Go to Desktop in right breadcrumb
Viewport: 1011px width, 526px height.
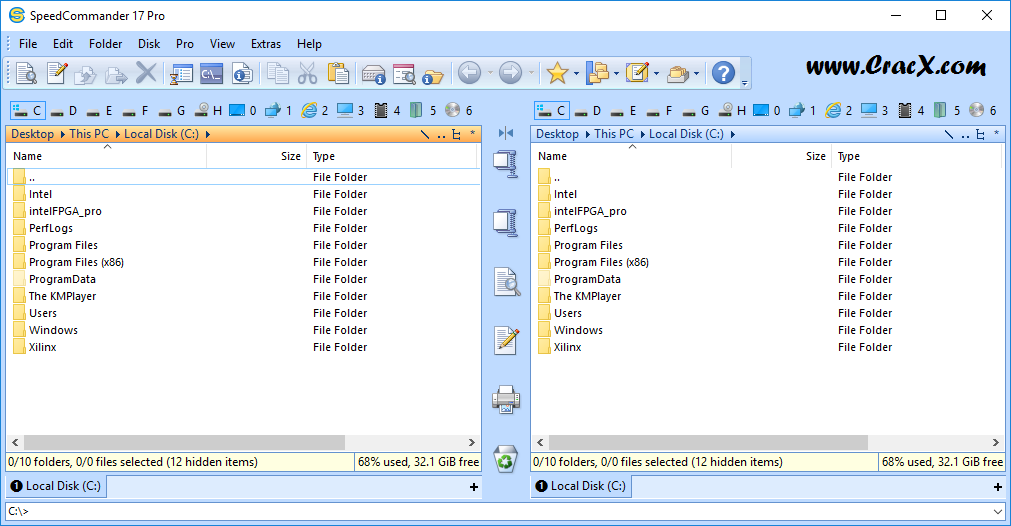(557, 134)
